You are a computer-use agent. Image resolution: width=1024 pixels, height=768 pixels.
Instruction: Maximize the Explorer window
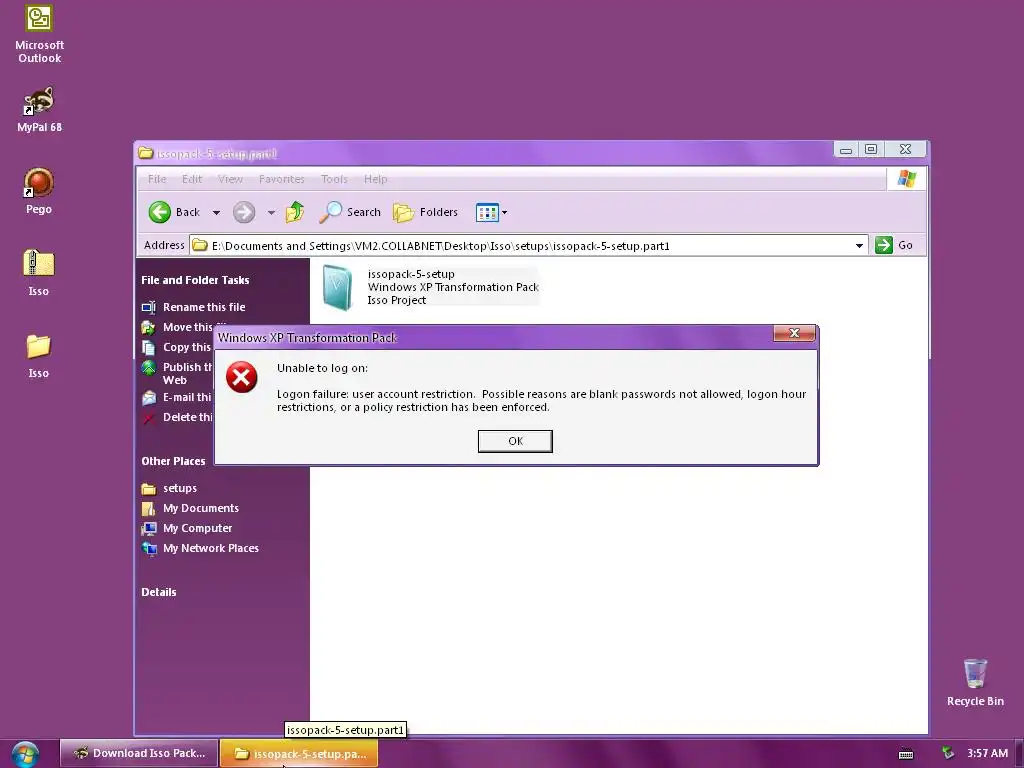point(871,150)
